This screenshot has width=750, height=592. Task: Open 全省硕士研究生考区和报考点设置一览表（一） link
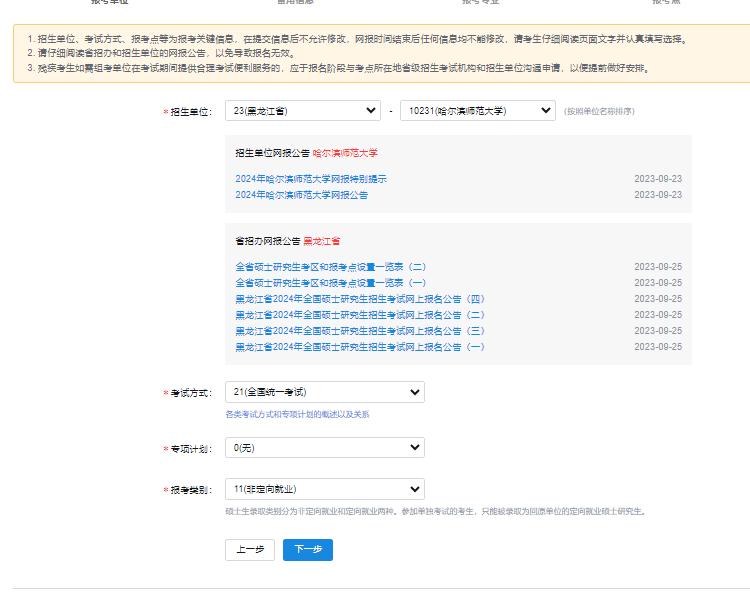point(331,283)
